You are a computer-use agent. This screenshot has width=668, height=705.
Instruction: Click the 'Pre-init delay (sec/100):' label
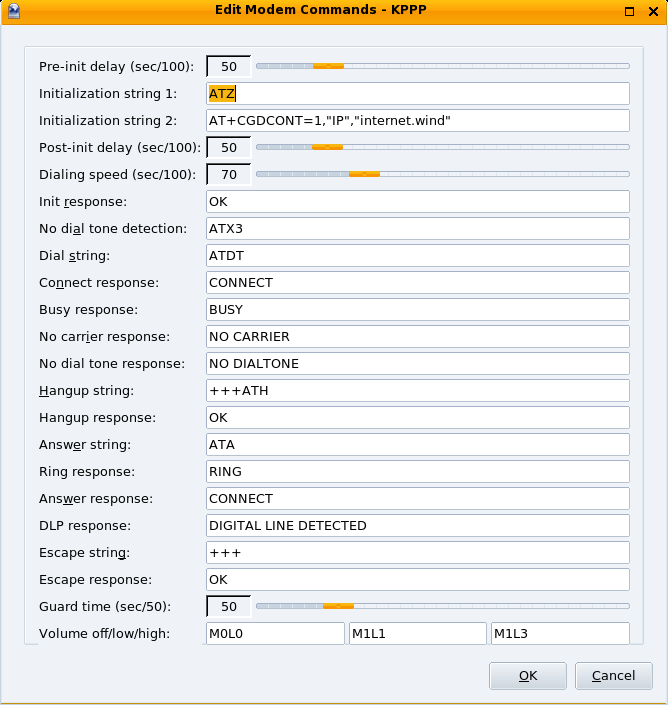[x=116, y=67]
